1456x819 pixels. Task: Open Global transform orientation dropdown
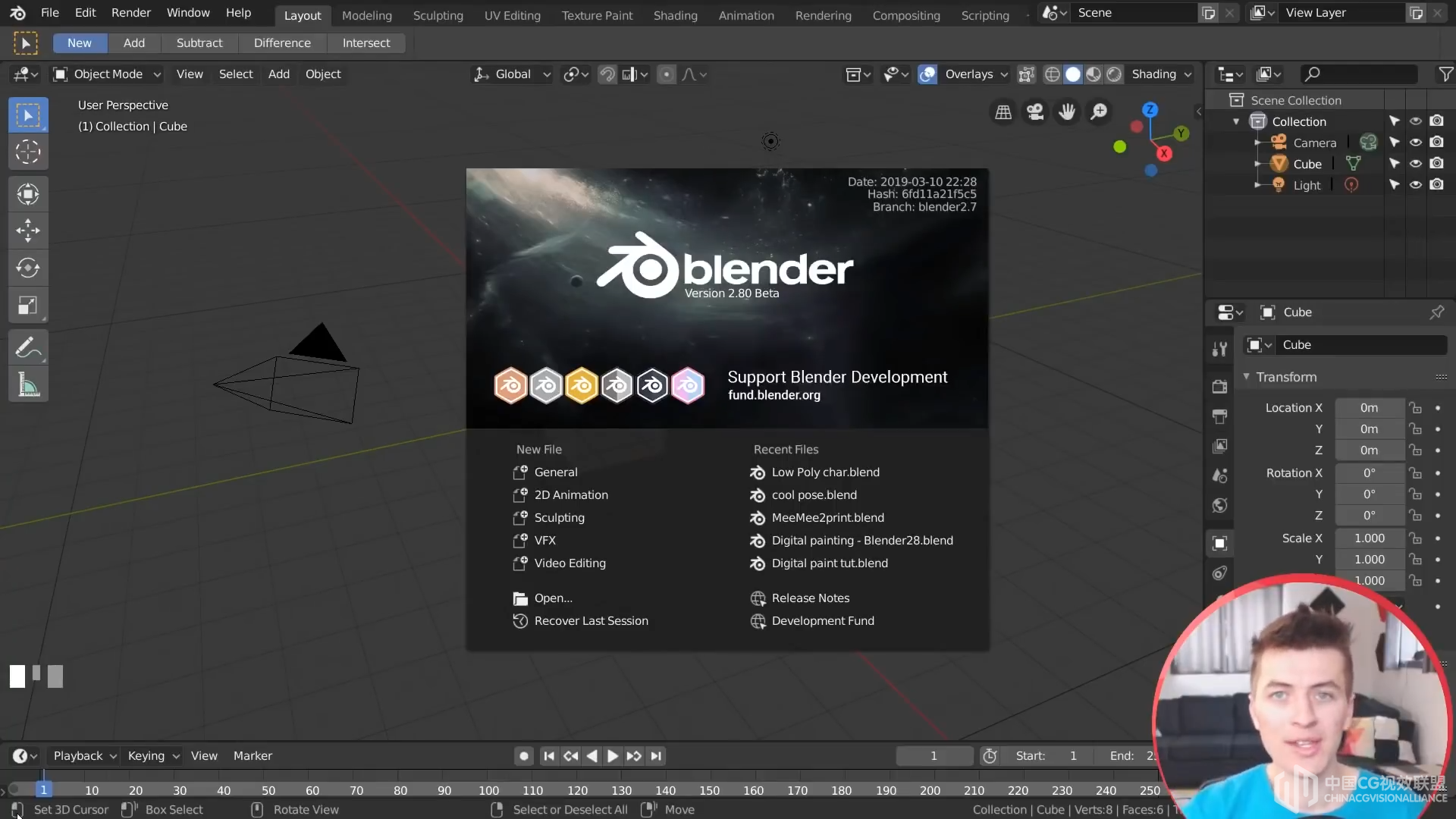coord(512,74)
